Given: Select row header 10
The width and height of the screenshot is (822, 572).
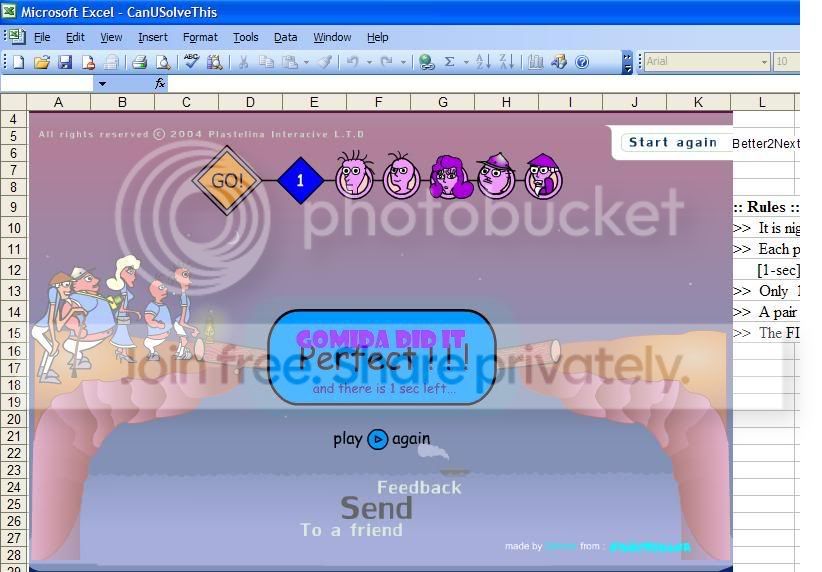Looking at the screenshot, I should point(14,228).
